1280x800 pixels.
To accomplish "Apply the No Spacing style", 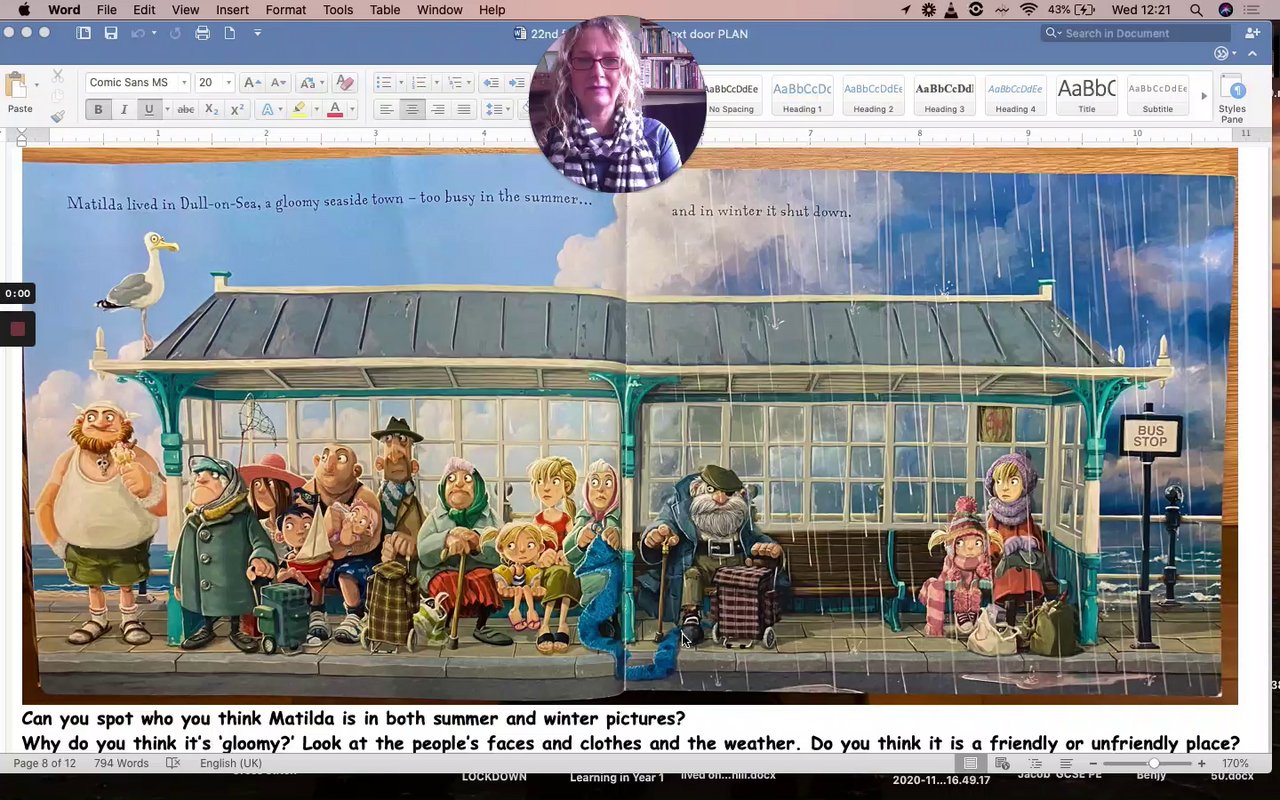I will (731, 96).
